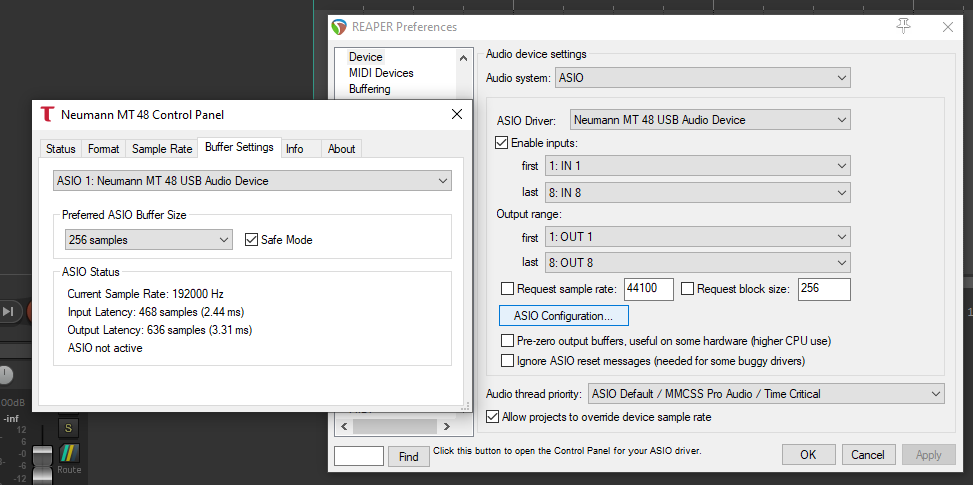The height and width of the screenshot is (485, 973).
Task: Check Ignore ASIO reset messages option
Action: click(x=508, y=360)
